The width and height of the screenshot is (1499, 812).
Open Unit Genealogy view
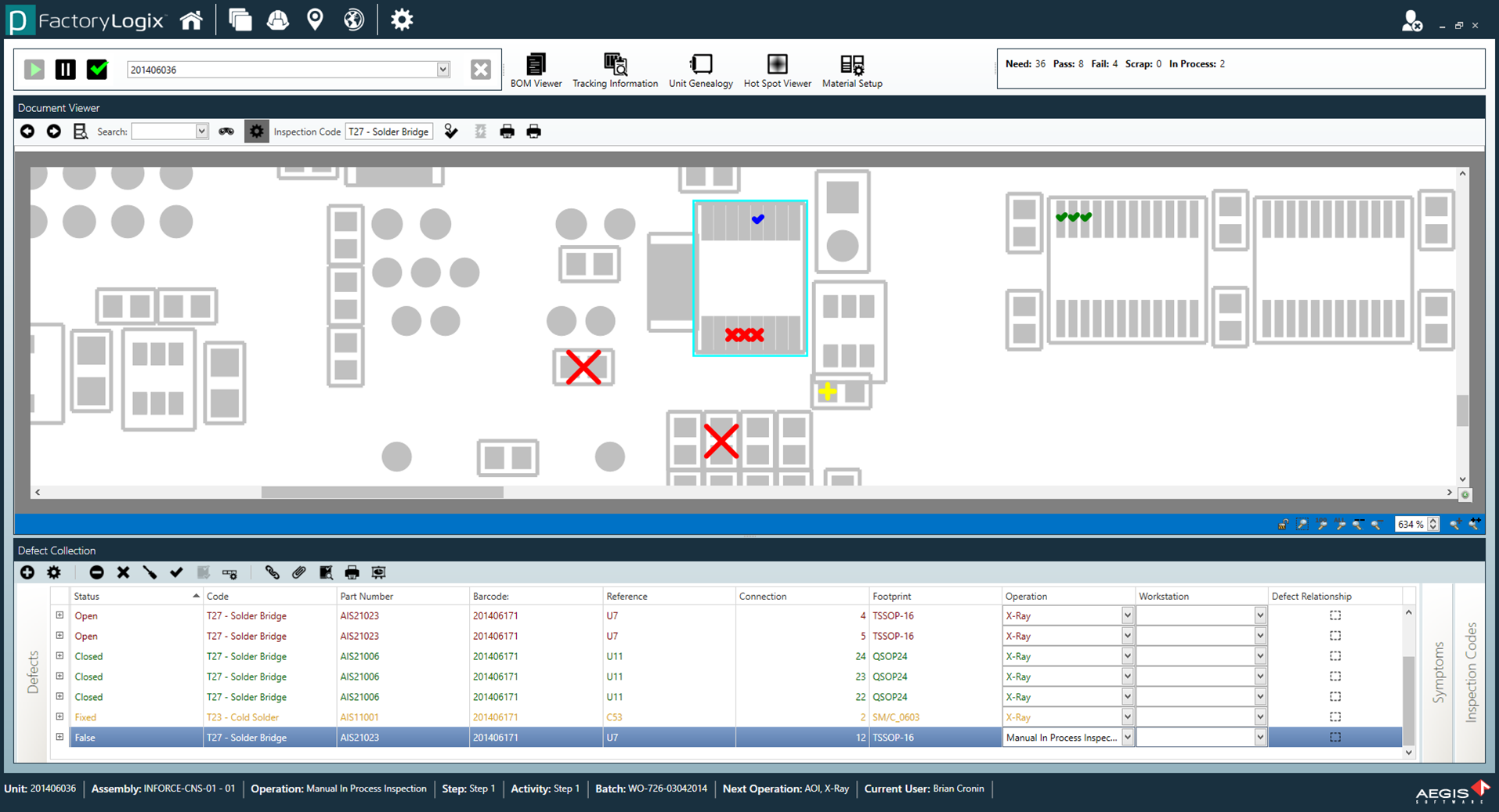pyautogui.click(x=700, y=70)
